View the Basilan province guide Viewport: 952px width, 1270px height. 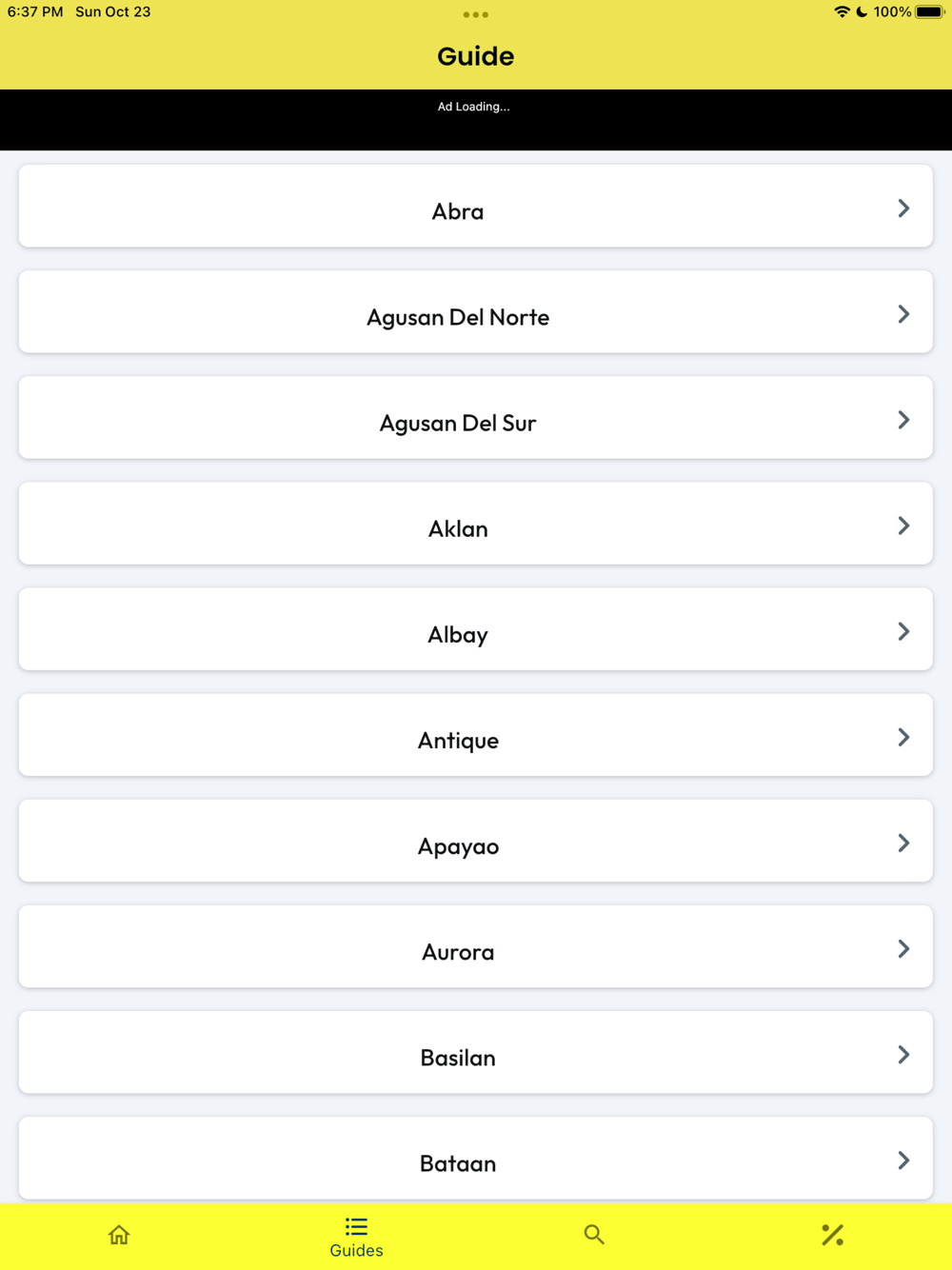[476, 1052]
